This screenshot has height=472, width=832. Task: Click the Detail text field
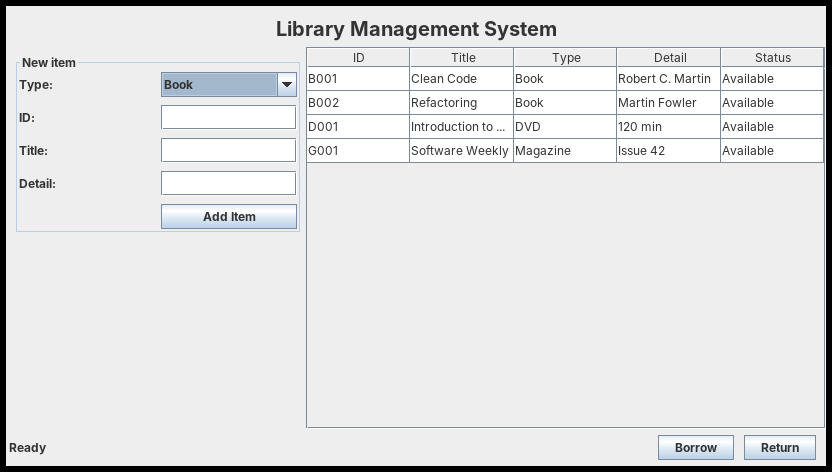coord(228,183)
